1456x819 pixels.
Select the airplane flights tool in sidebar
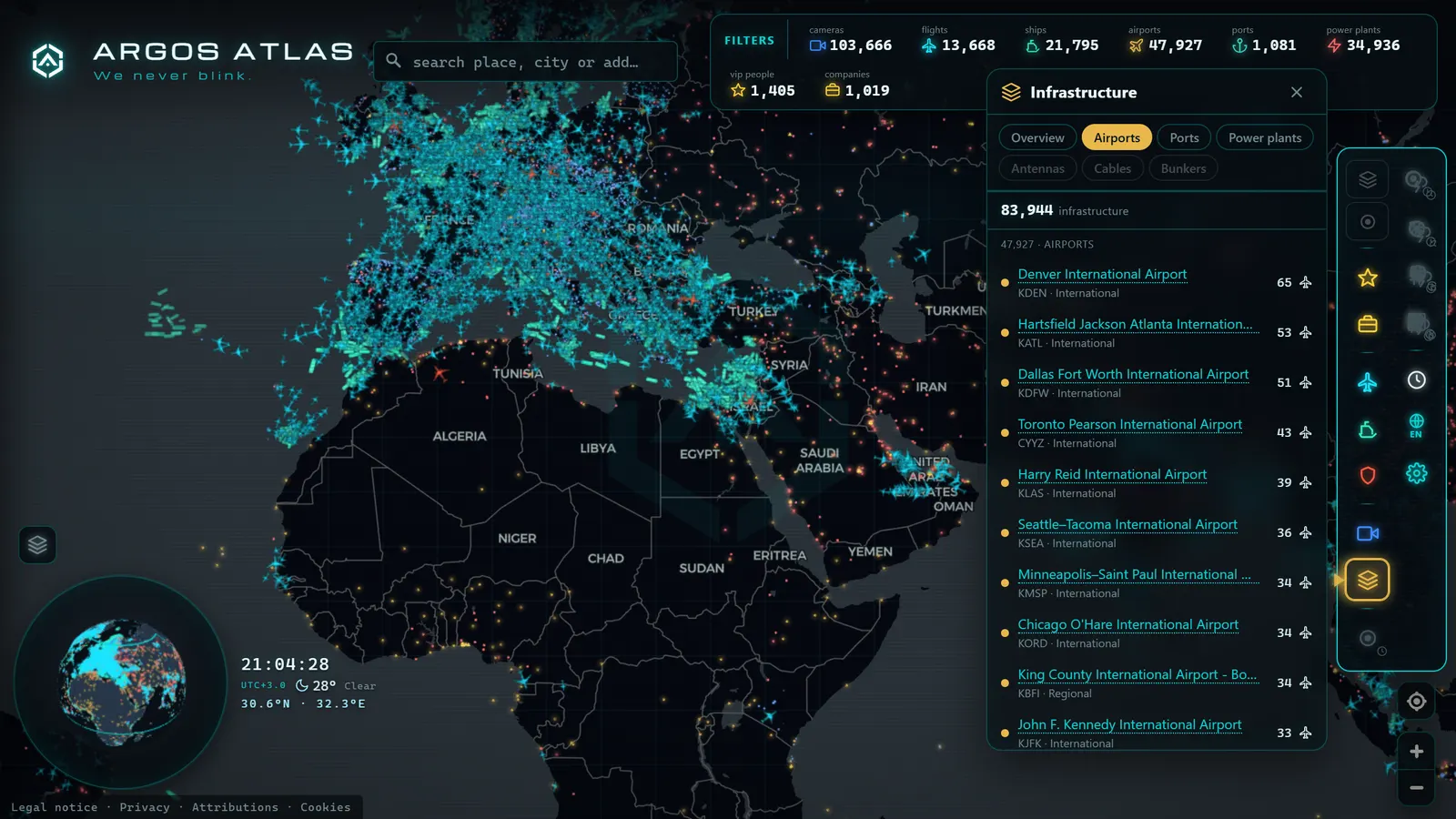1367,382
